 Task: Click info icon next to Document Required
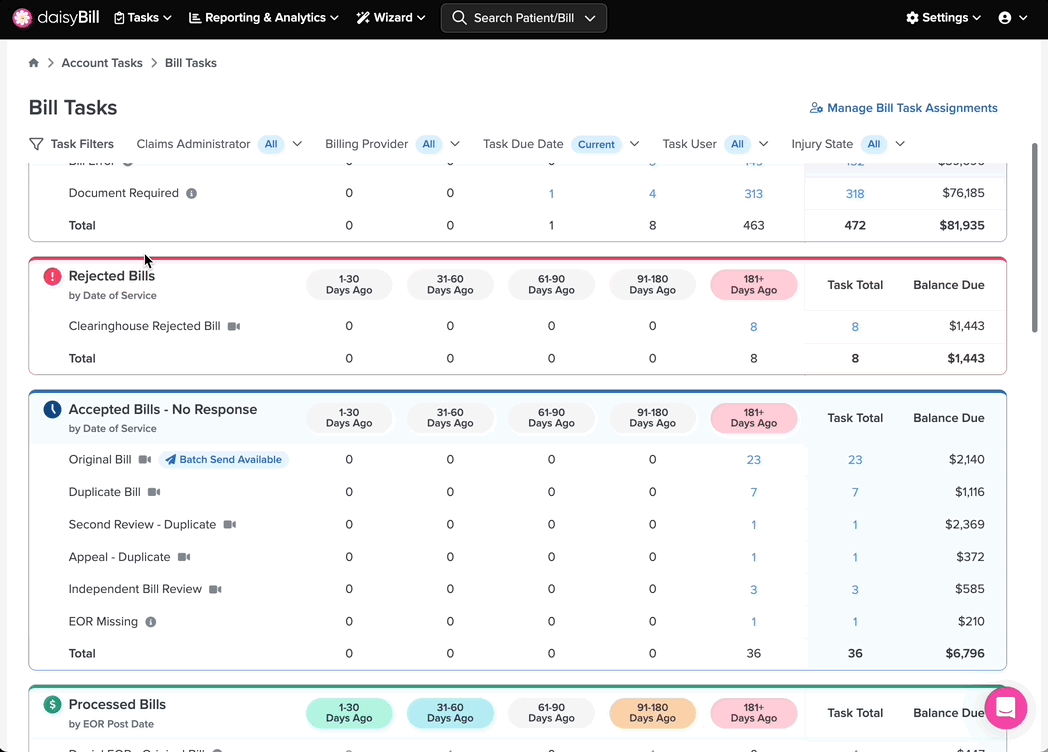191,193
